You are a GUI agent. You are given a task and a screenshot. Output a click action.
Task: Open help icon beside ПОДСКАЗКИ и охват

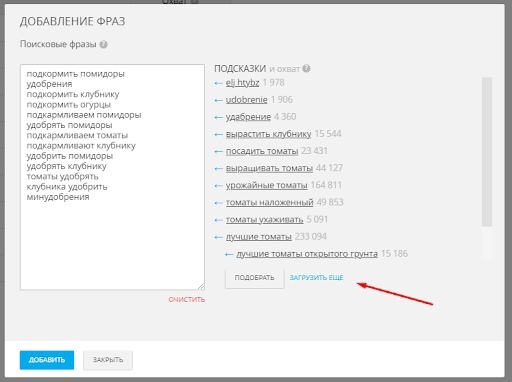[306, 69]
